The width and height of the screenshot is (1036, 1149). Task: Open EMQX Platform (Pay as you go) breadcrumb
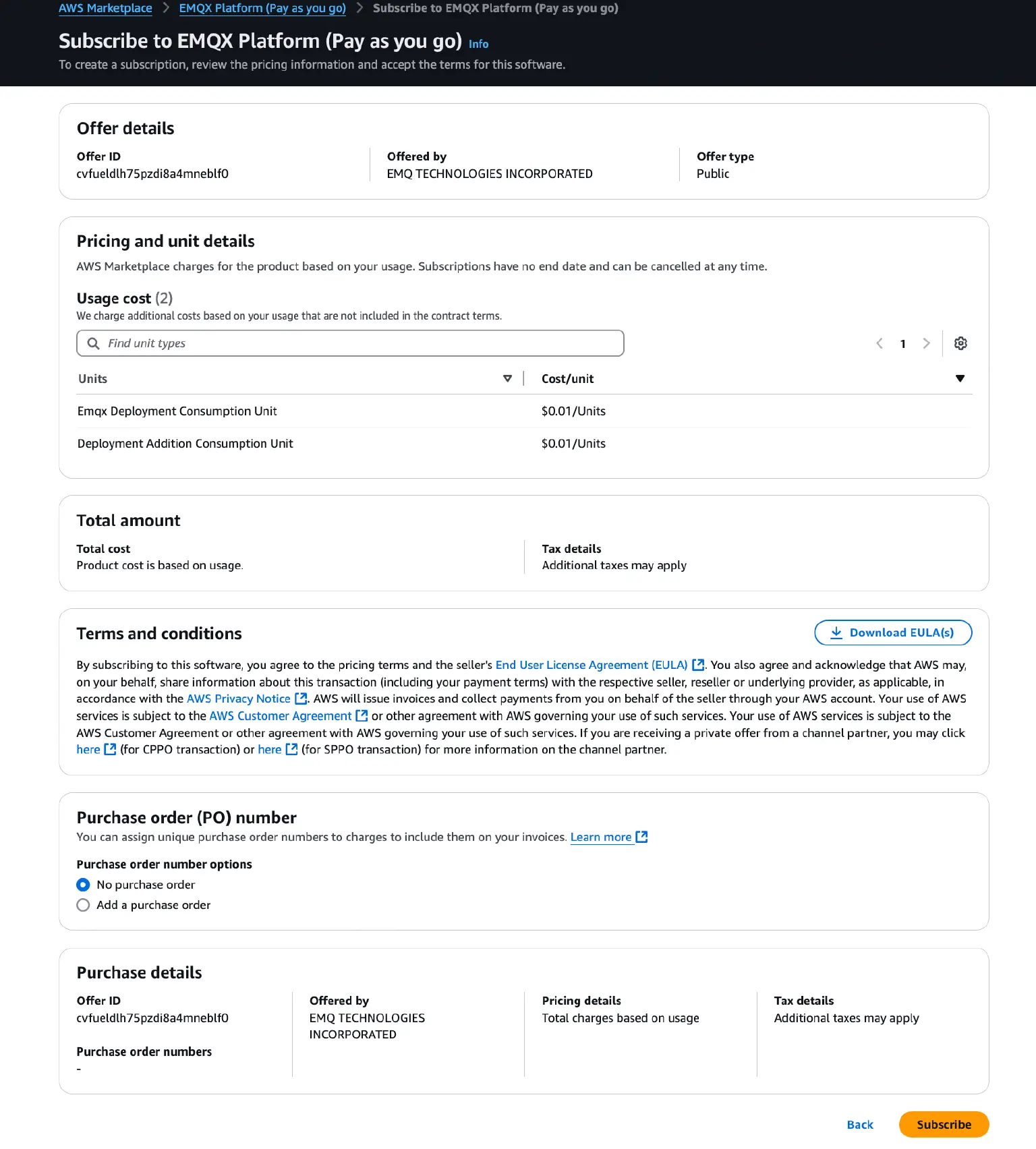click(262, 8)
